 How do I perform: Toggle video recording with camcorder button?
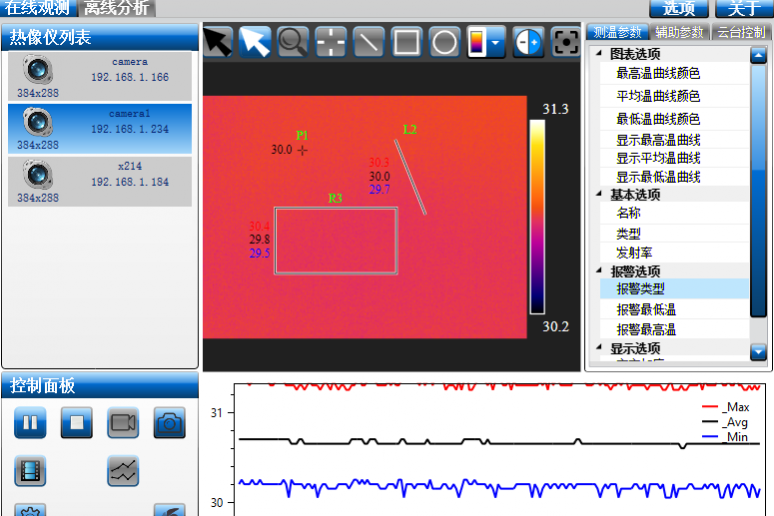point(123,423)
